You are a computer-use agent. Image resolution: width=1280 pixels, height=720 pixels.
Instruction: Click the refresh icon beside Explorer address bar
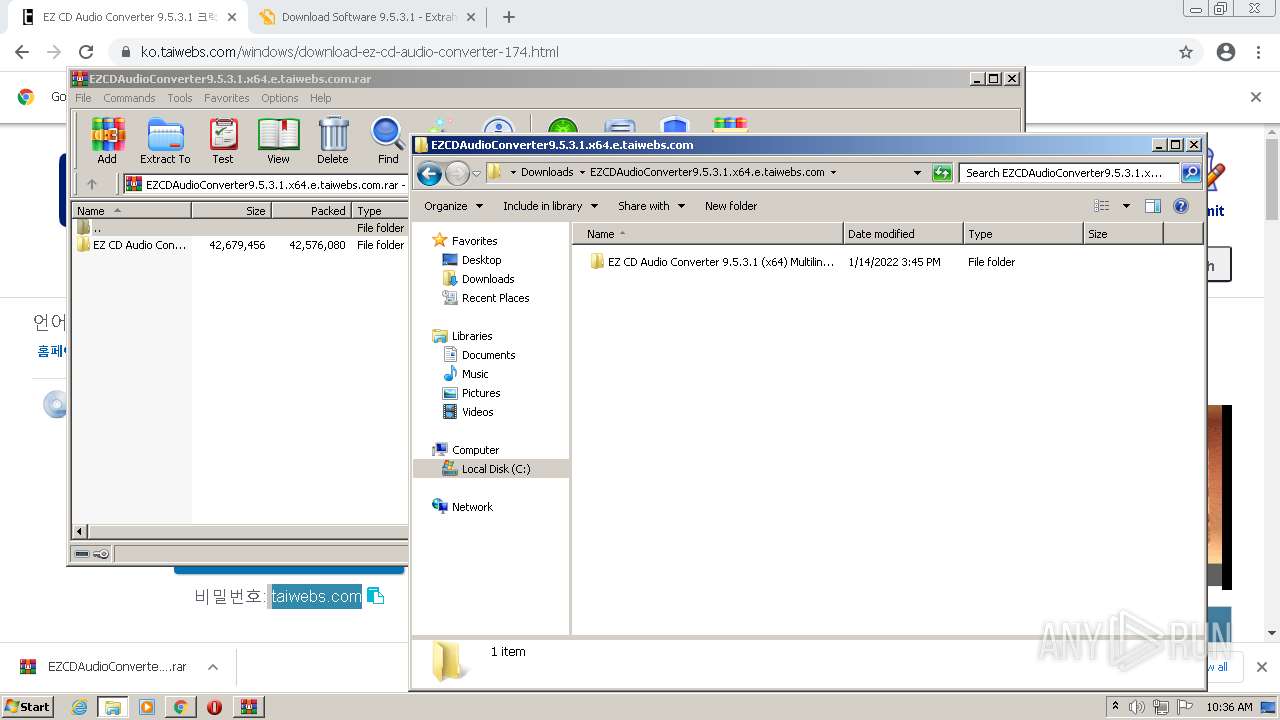pyautogui.click(x=942, y=173)
